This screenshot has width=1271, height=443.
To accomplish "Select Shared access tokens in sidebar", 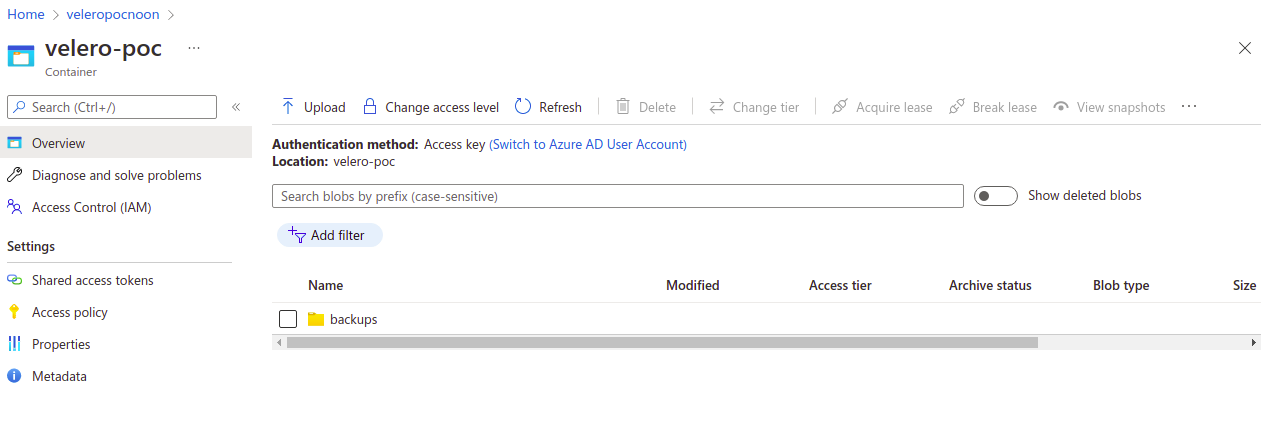I will tap(92, 280).
